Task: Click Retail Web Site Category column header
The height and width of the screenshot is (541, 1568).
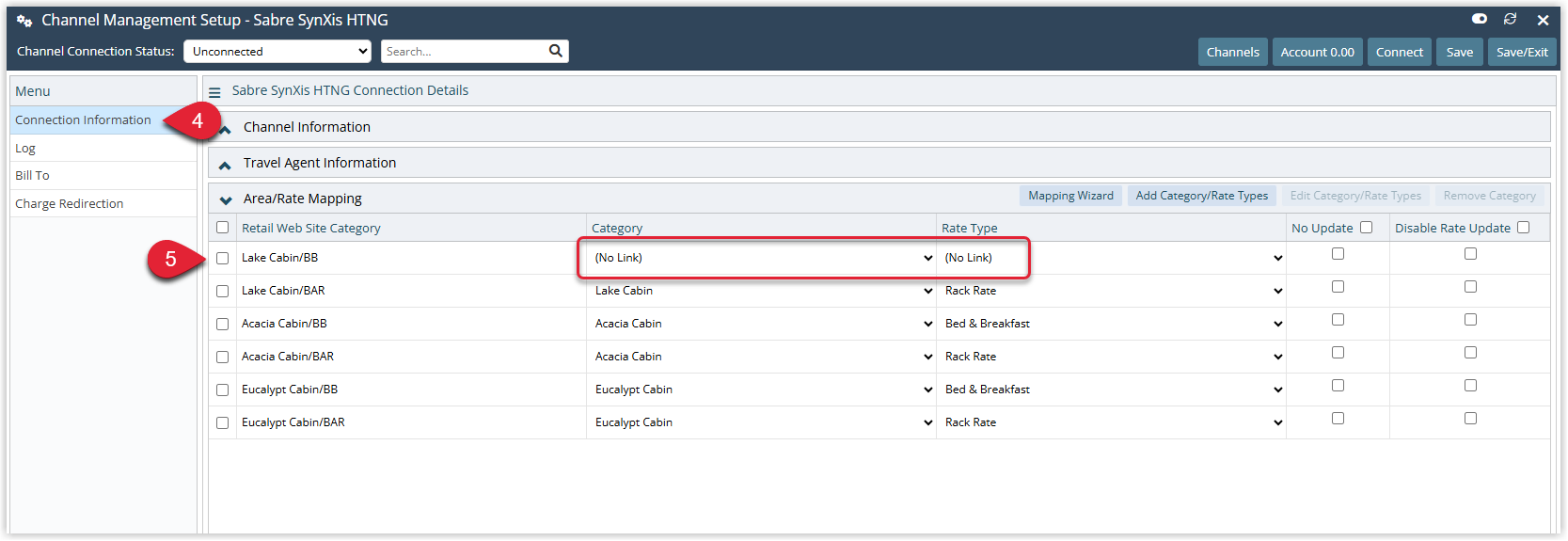Action: click(x=311, y=228)
